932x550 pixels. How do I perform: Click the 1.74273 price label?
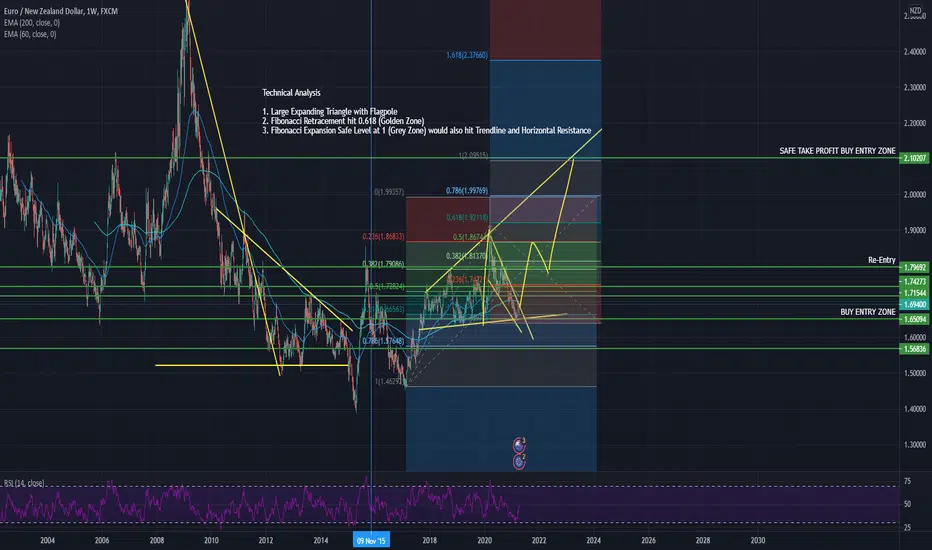point(914,281)
